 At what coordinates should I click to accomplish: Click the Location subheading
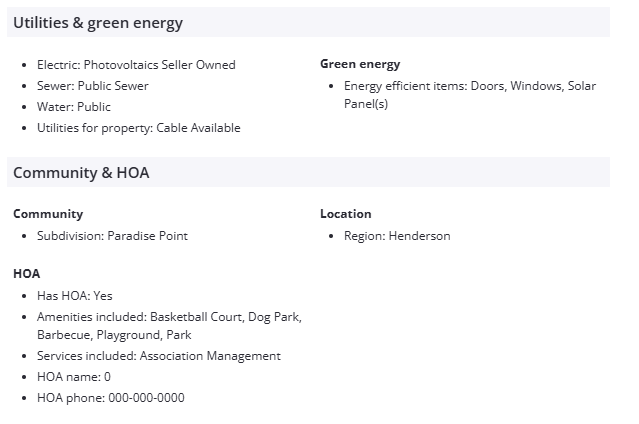(x=345, y=214)
